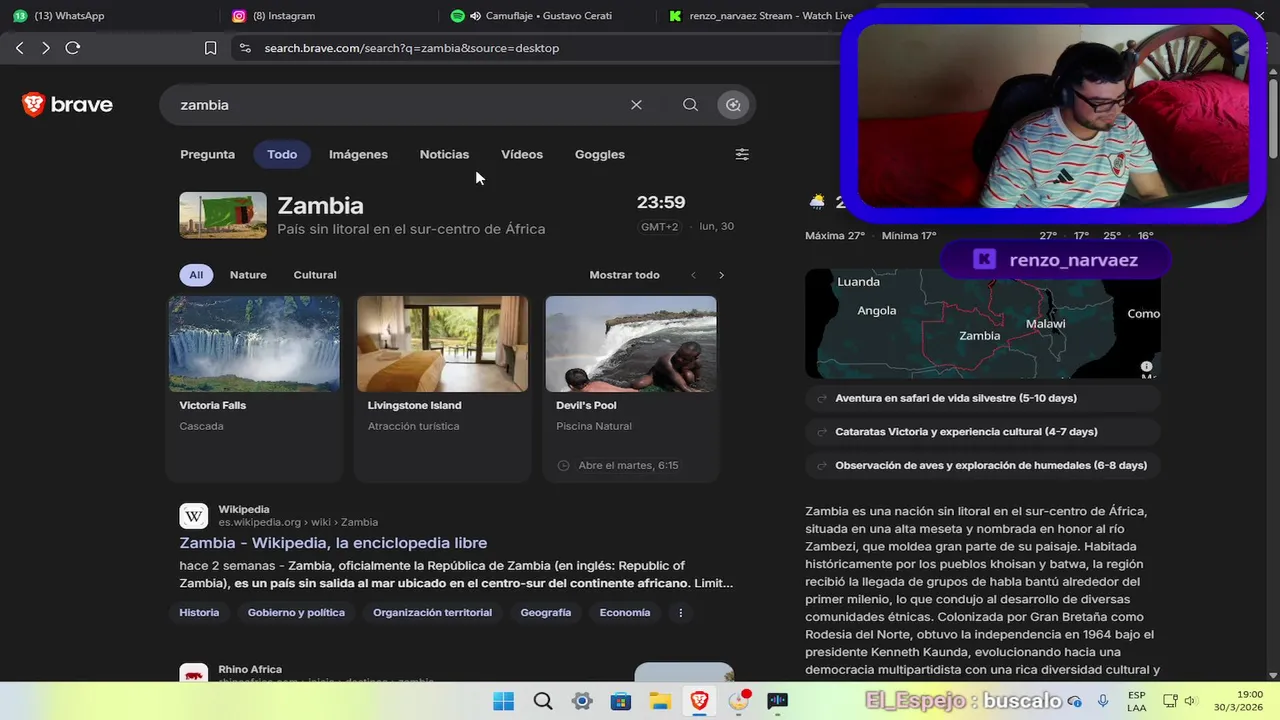Click the AI answer icon in search box
Image resolution: width=1280 pixels, height=720 pixels.
tap(733, 105)
